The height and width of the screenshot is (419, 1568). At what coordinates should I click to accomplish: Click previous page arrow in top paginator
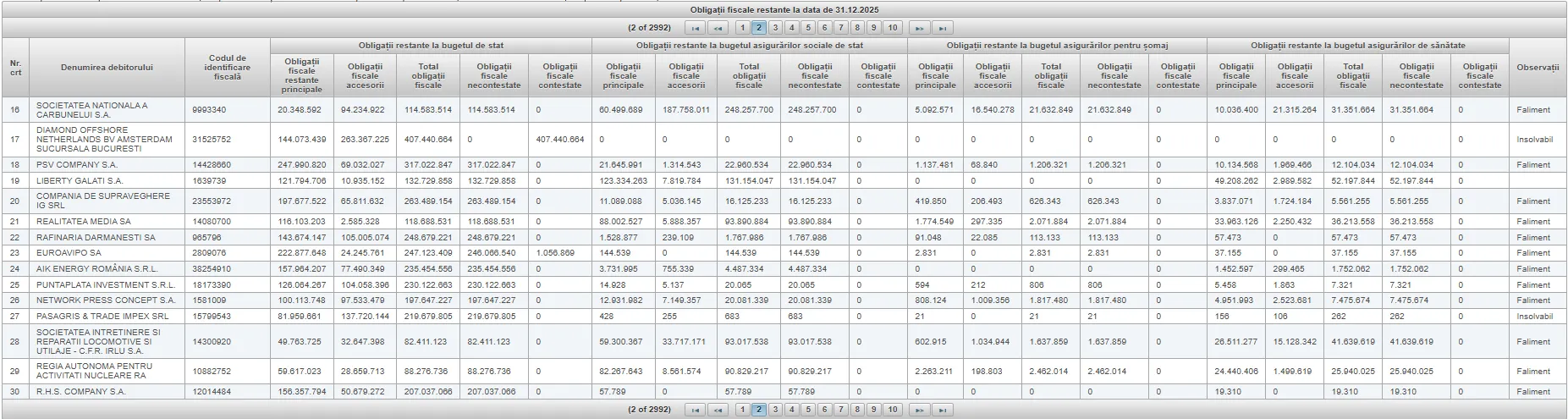click(x=718, y=28)
